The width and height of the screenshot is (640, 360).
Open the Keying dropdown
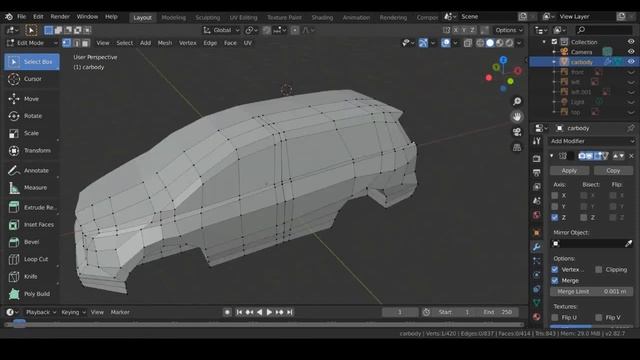[x=73, y=312]
